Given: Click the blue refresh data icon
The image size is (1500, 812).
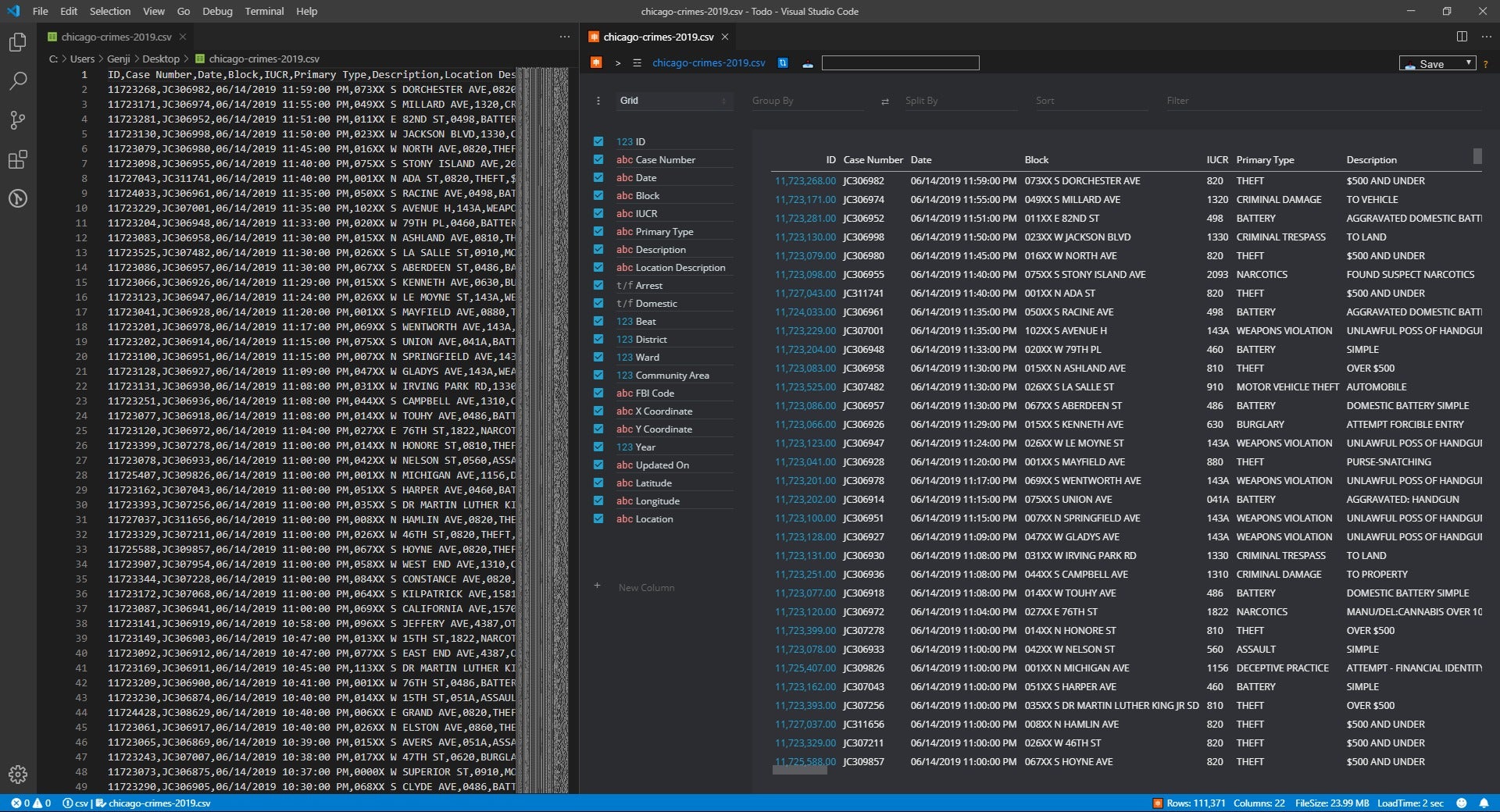Looking at the screenshot, I should 783,62.
